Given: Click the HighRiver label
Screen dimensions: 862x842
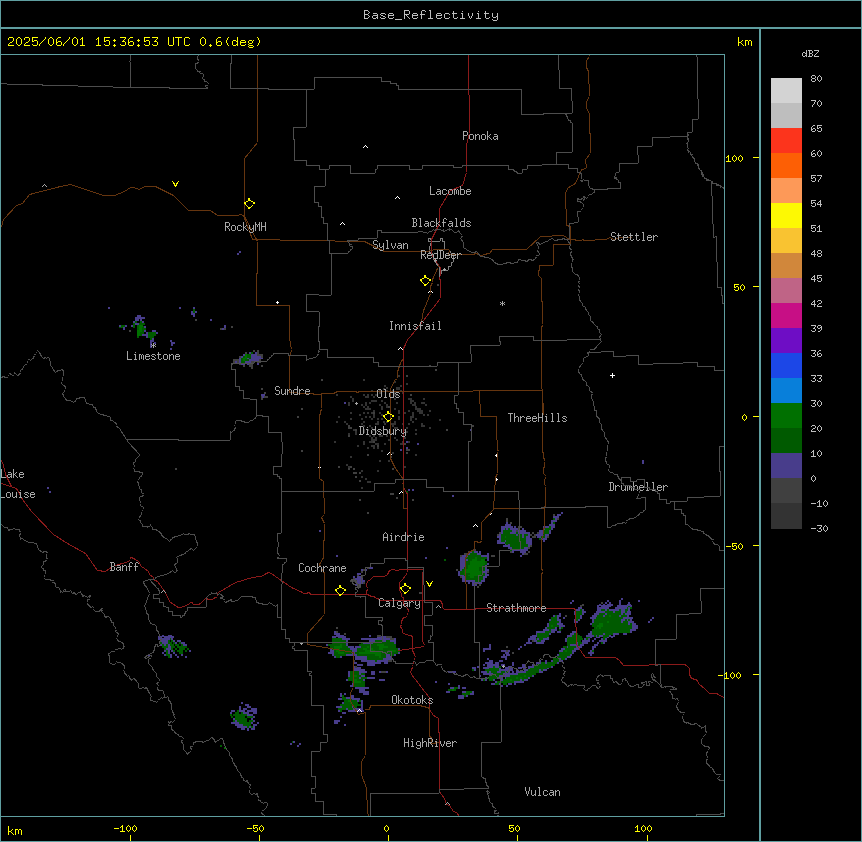Looking at the screenshot, I should pos(430,743).
